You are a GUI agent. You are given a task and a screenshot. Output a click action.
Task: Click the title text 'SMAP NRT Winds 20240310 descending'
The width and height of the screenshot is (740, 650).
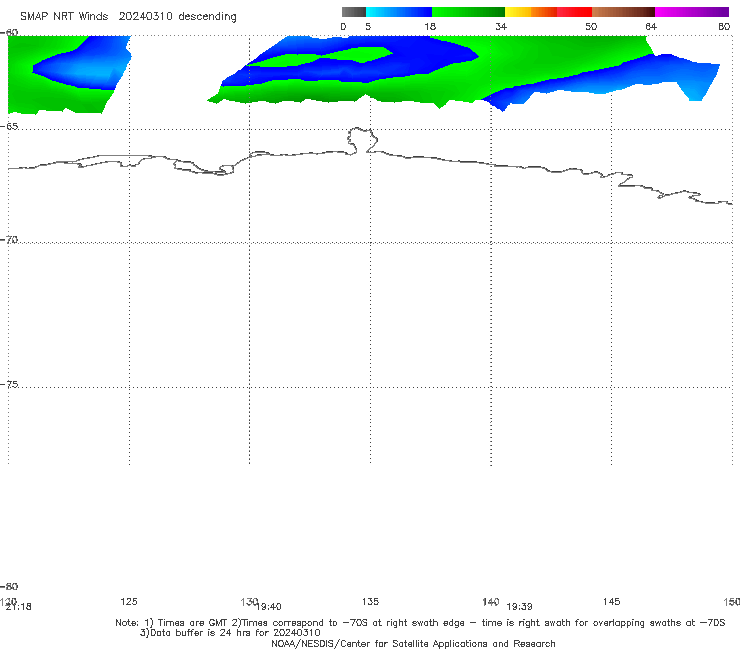tap(128, 17)
